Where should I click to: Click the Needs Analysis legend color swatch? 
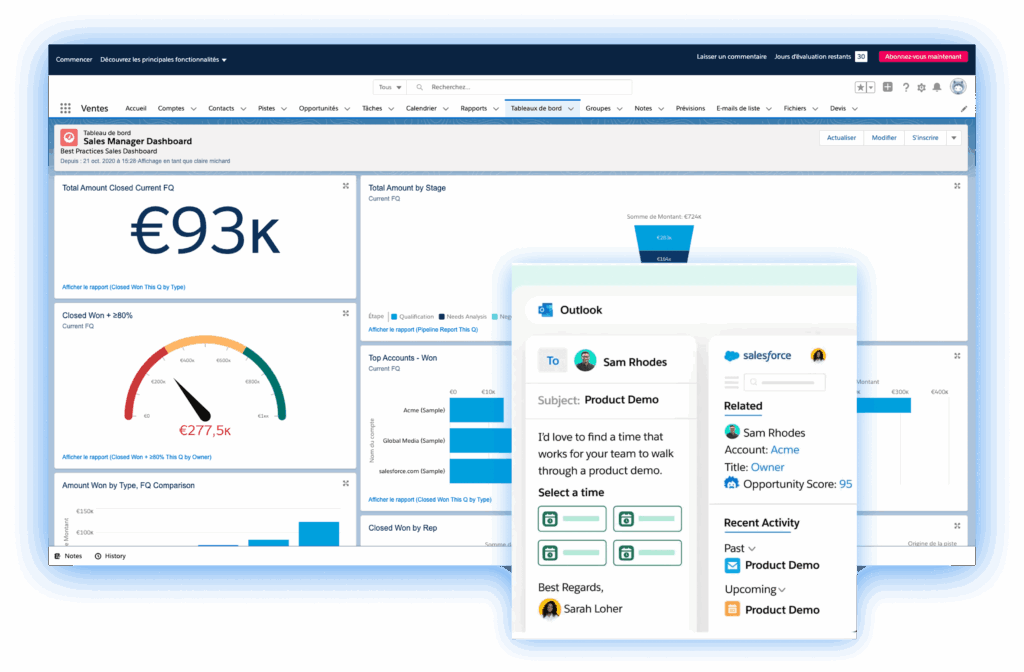coord(441,317)
